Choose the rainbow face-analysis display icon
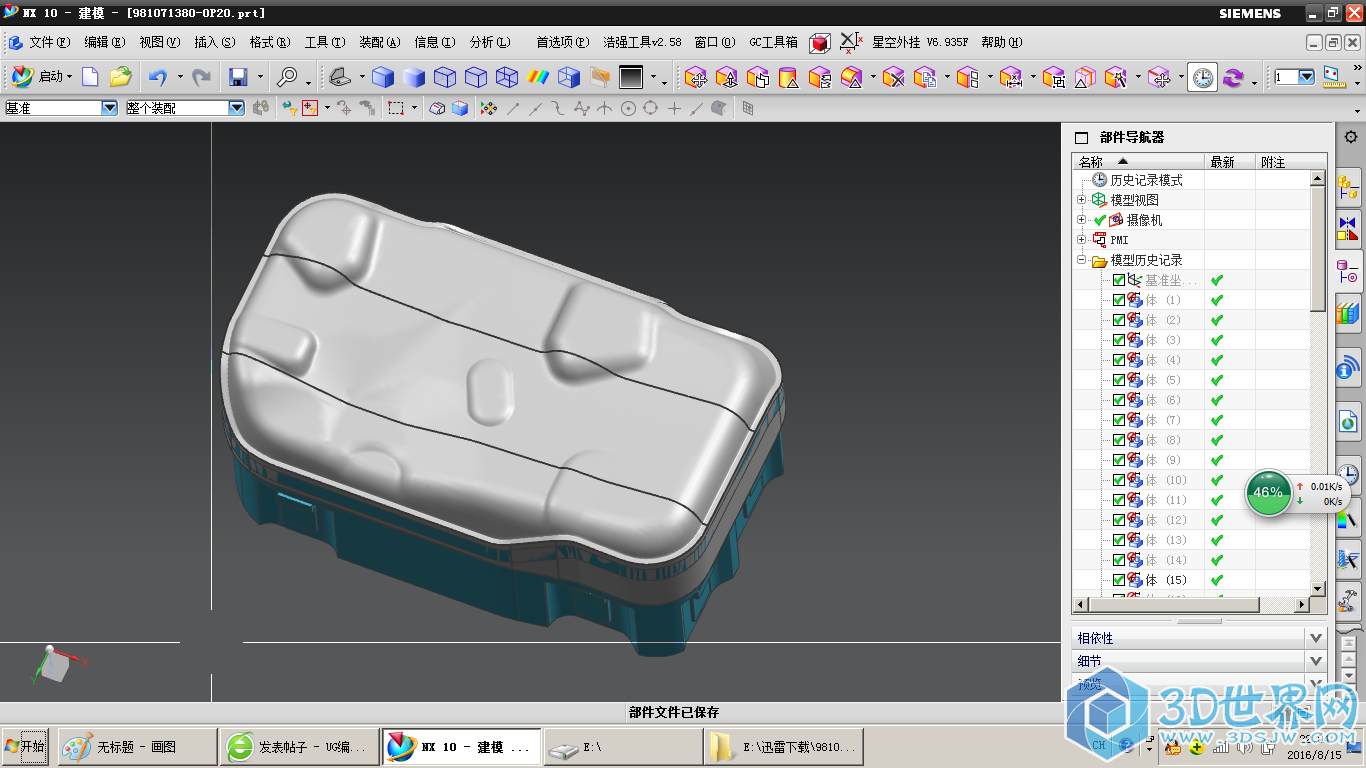The height and width of the screenshot is (768, 1366). click(538, 77)
